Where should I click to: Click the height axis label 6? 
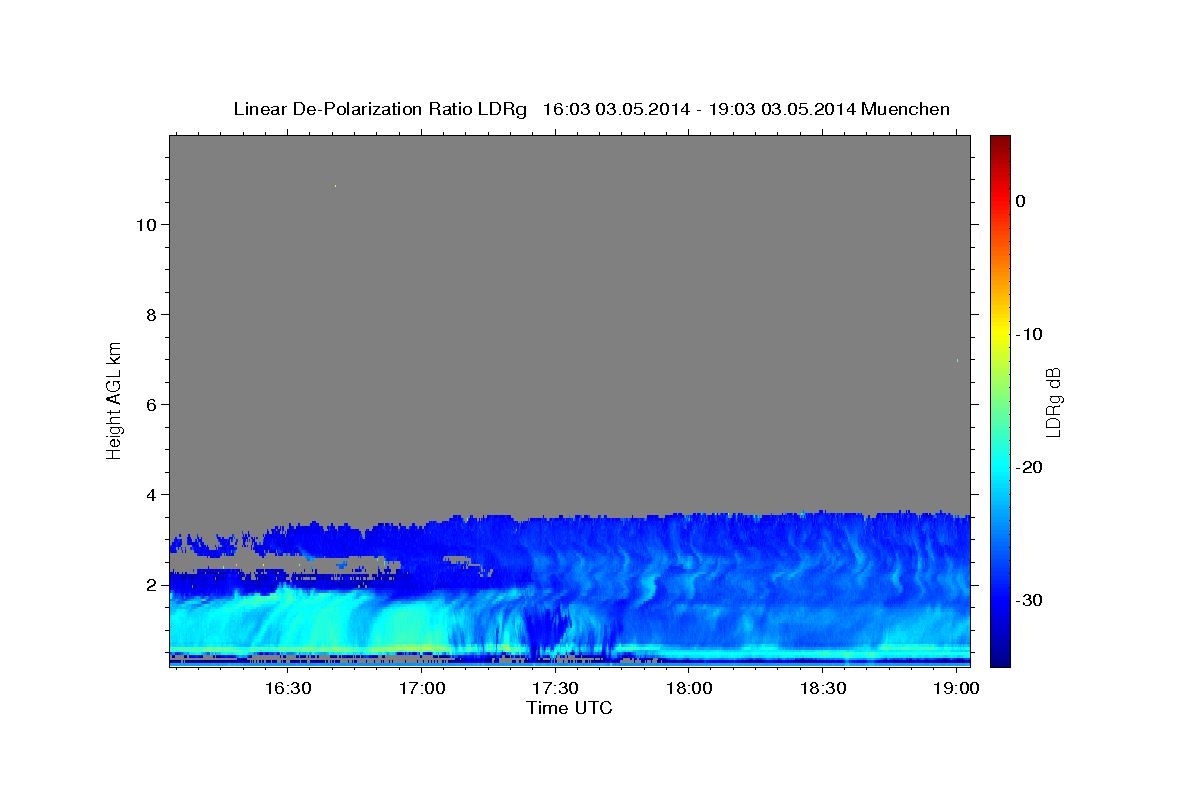tap(150, 404)
